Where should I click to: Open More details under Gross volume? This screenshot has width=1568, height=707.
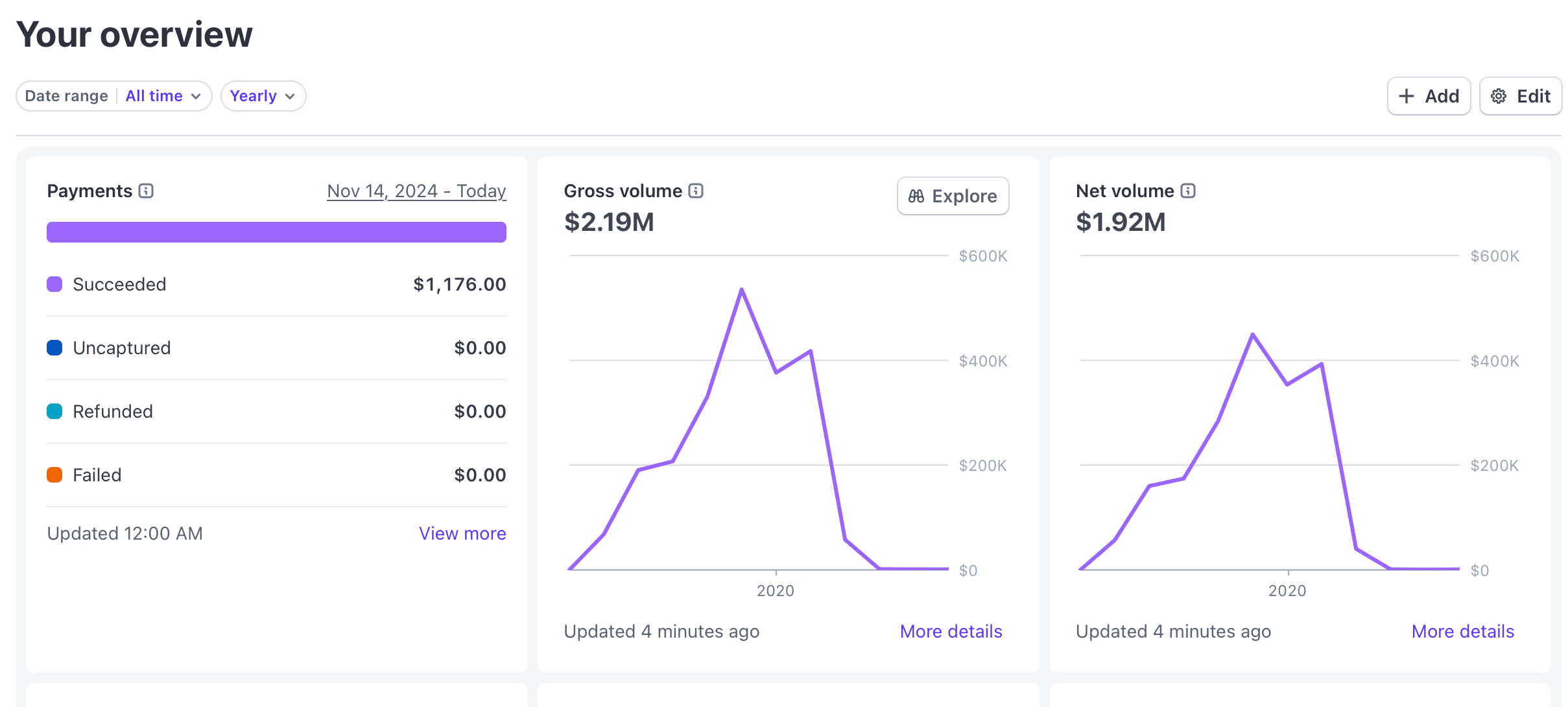click(x=951, y=631)
